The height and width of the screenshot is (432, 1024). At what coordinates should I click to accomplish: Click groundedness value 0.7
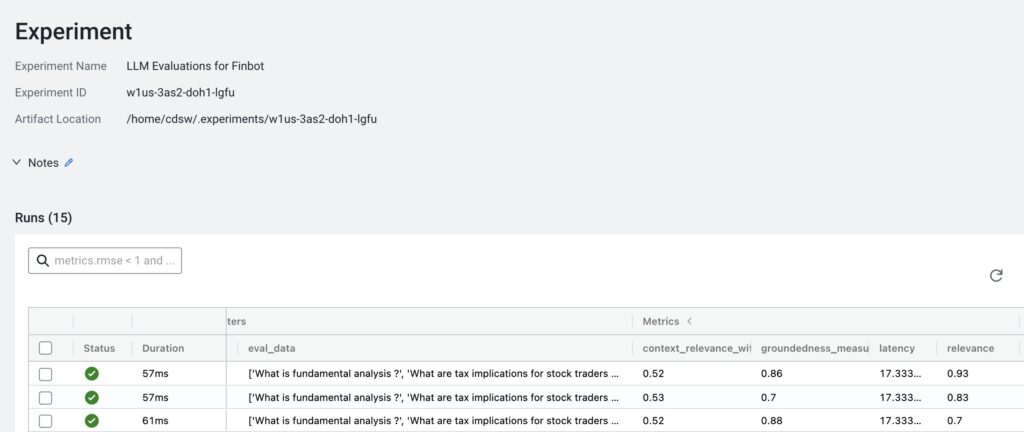click(768, 397)
